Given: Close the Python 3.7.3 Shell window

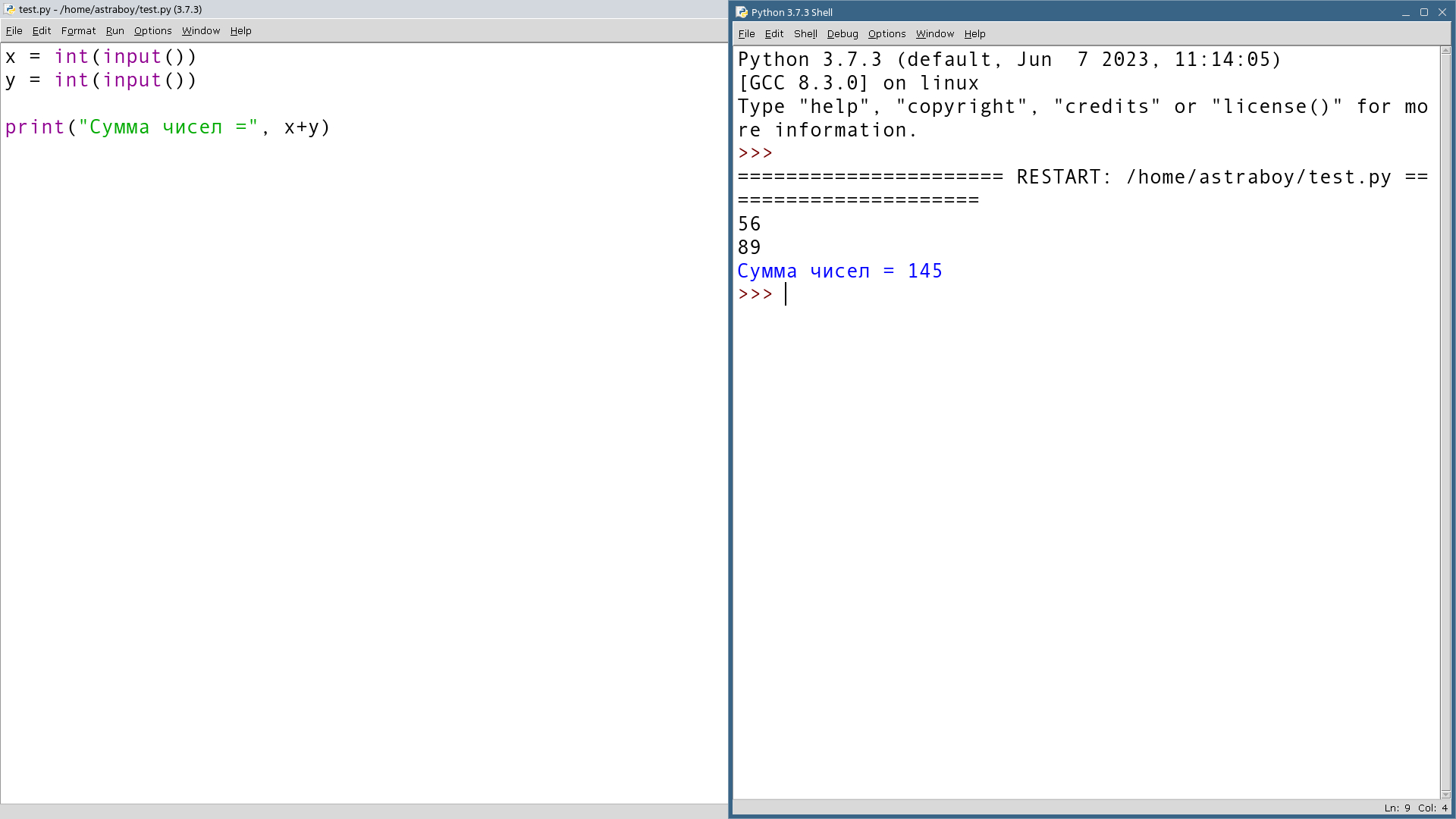Looking at the screenshot, I should 1442,12.
